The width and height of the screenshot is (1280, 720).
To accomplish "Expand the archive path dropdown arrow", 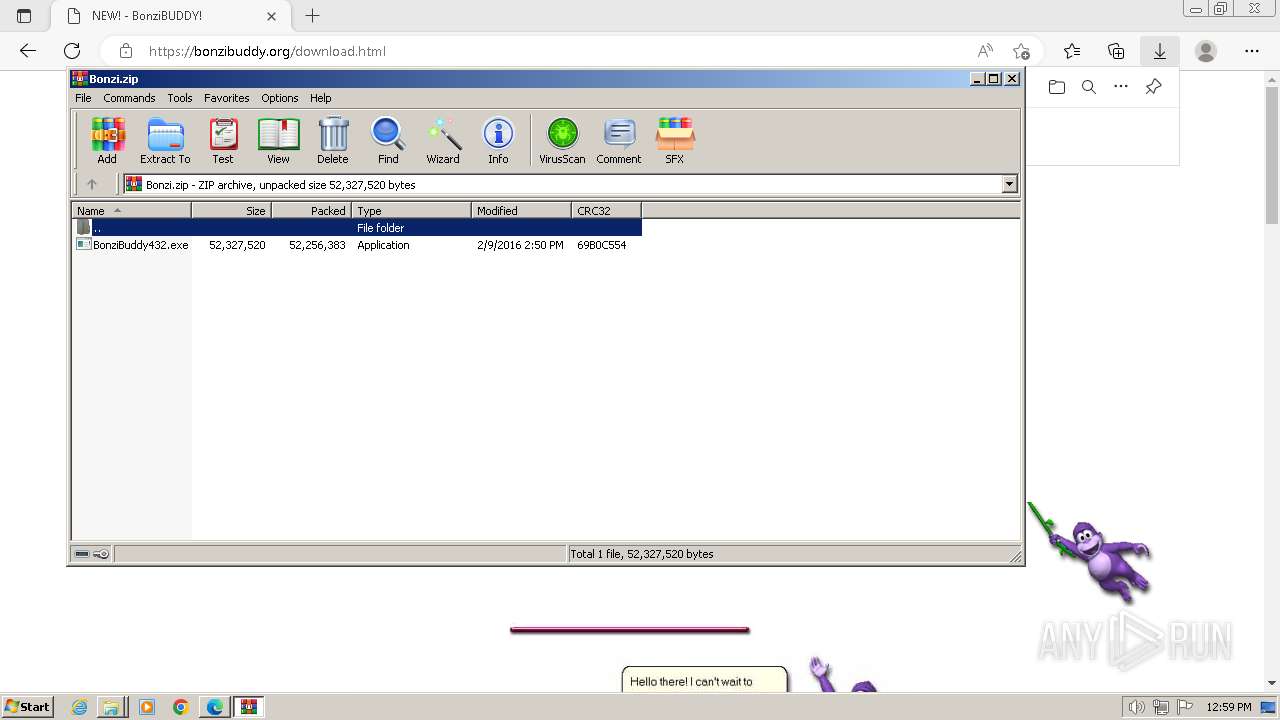I will tap(1009, 184).
